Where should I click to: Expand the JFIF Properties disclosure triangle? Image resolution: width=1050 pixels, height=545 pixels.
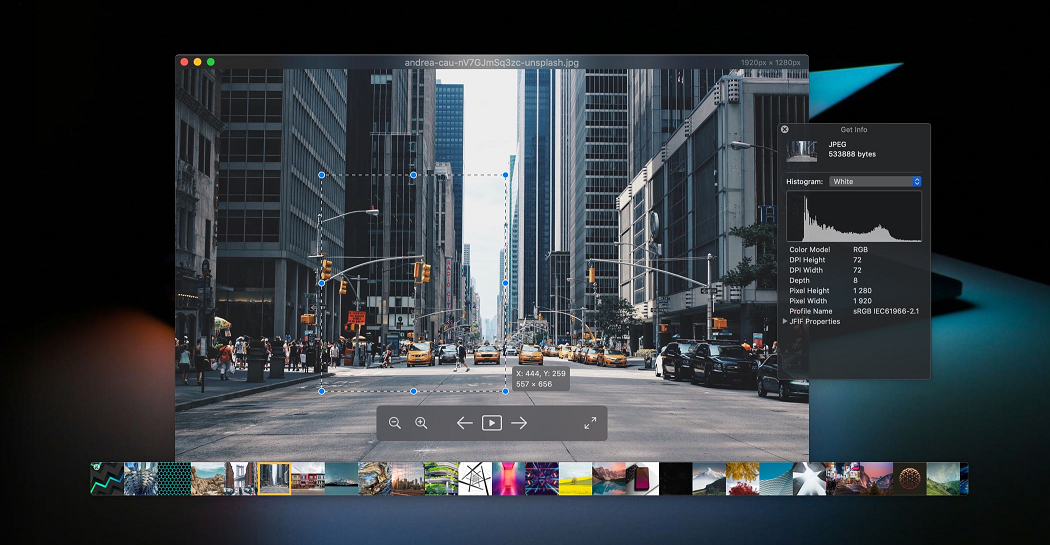click(x=785, y=321)
